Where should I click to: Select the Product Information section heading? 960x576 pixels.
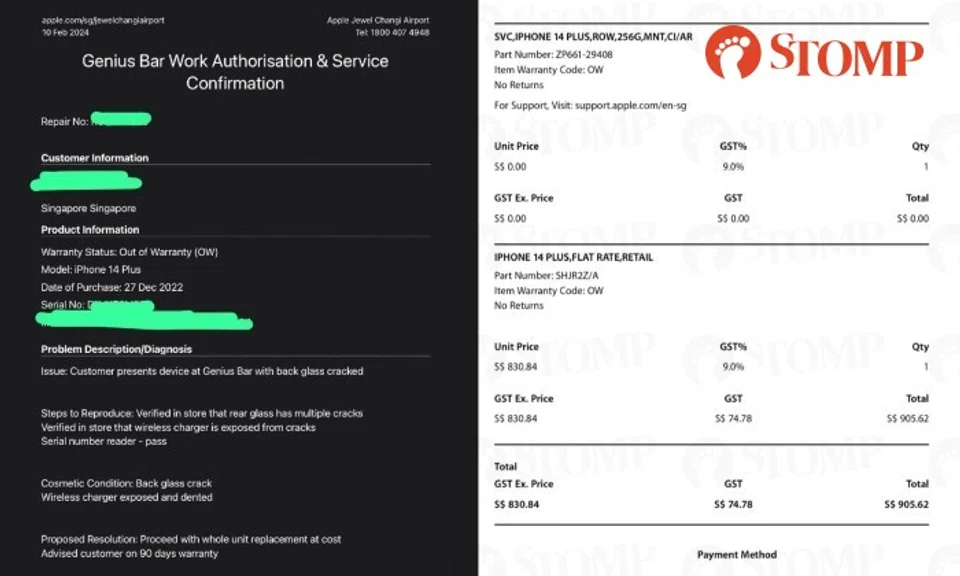coord(90,230)
